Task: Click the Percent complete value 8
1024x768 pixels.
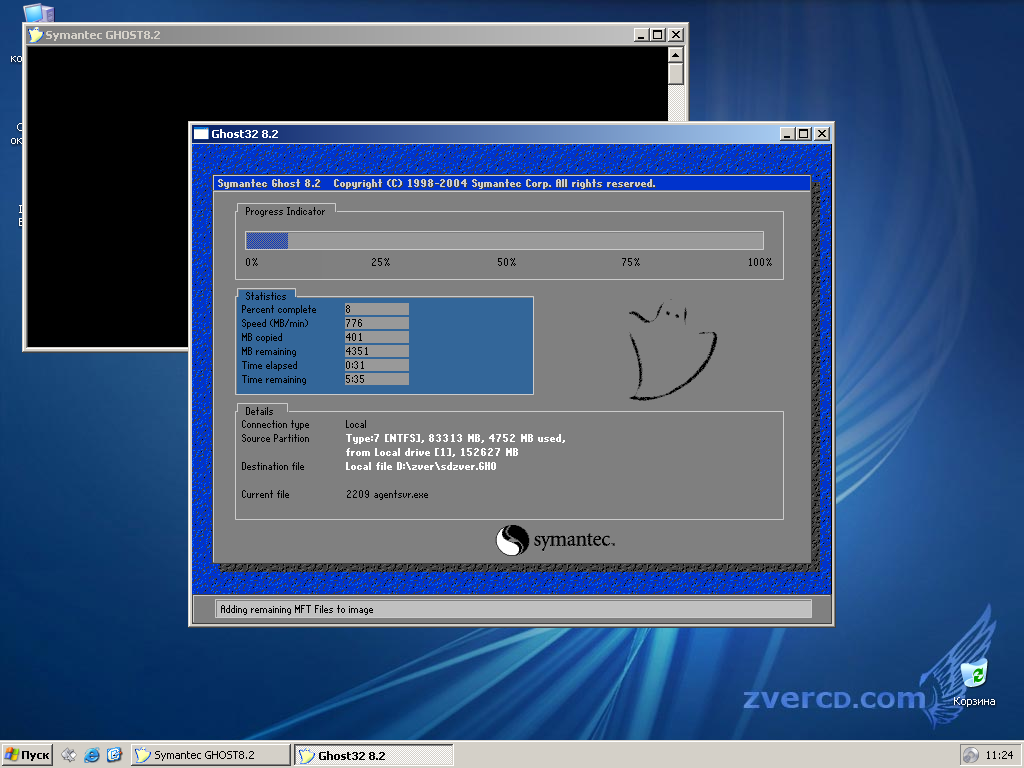Action: tap(376, 309)
